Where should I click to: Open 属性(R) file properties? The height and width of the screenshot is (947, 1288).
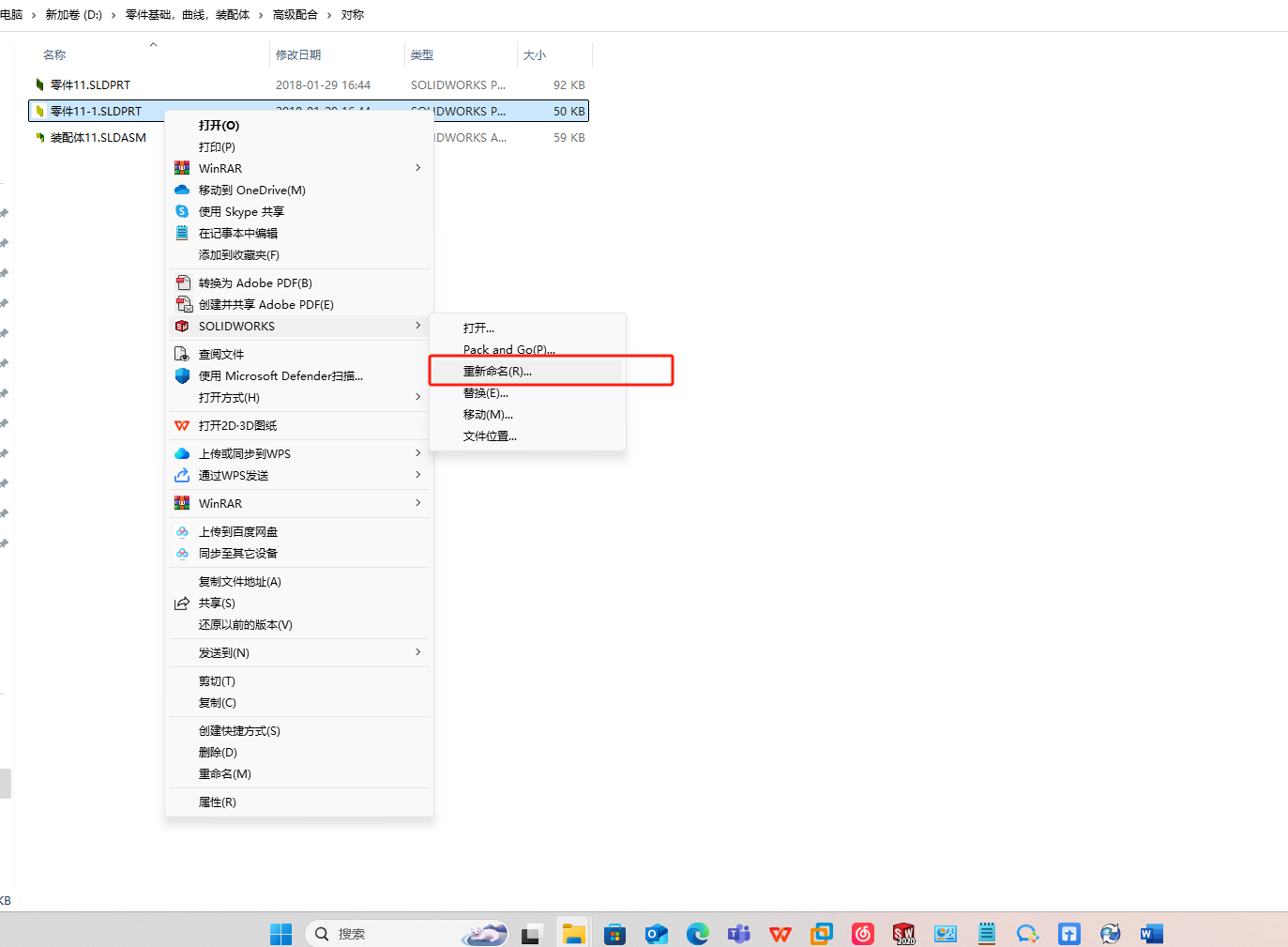coord(217,802)
